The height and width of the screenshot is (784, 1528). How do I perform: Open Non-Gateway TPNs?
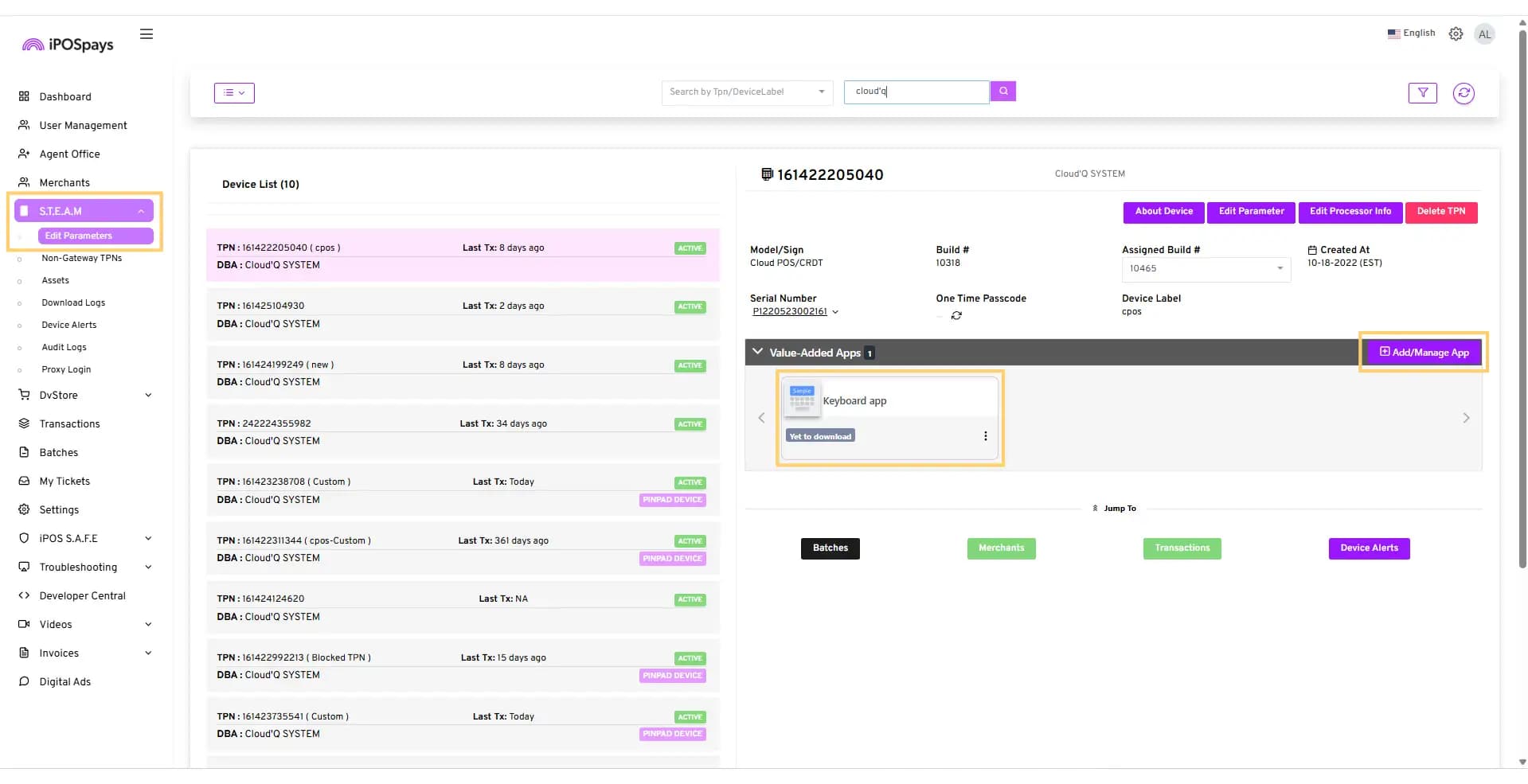(81, 258)
